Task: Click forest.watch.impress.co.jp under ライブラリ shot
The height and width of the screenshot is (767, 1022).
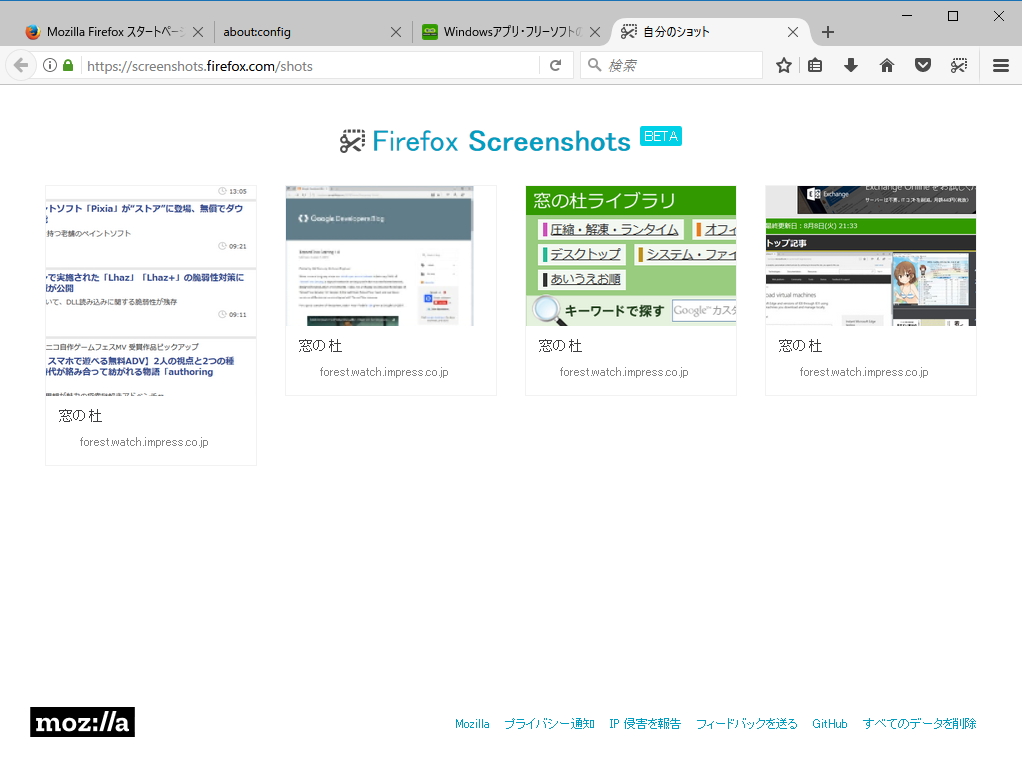Action: (x=624, y=371)
